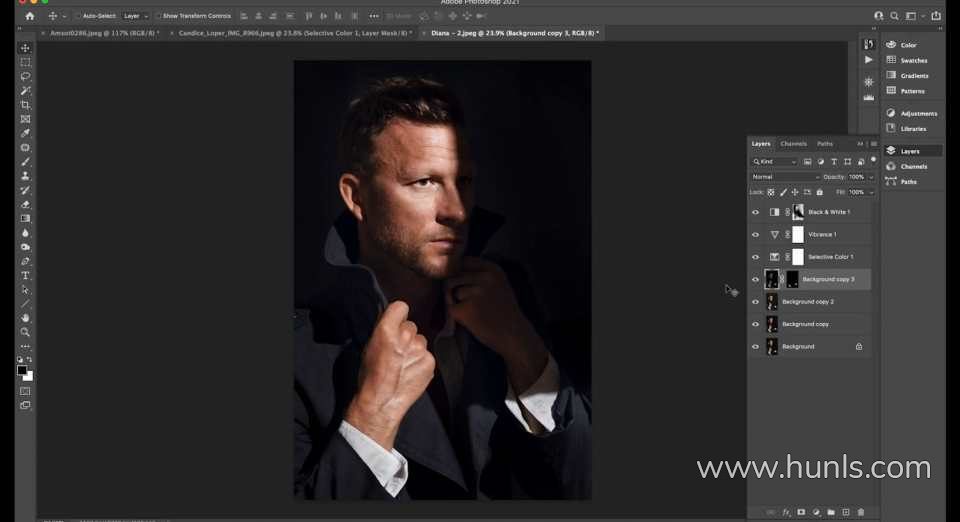Switch to the Amsot0286.jpeg document tab
Image resolution: width=960 pixels, height=522 pixels.
click(105, 33)
